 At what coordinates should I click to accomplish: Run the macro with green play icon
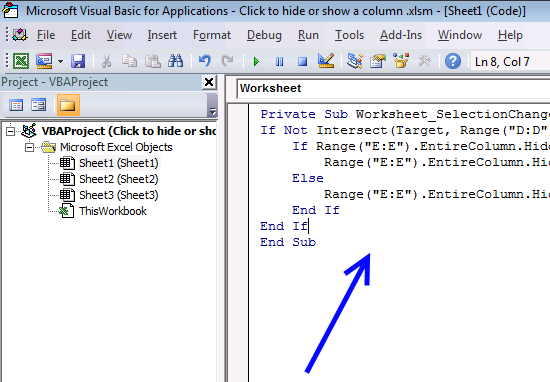tap(256, 62)
